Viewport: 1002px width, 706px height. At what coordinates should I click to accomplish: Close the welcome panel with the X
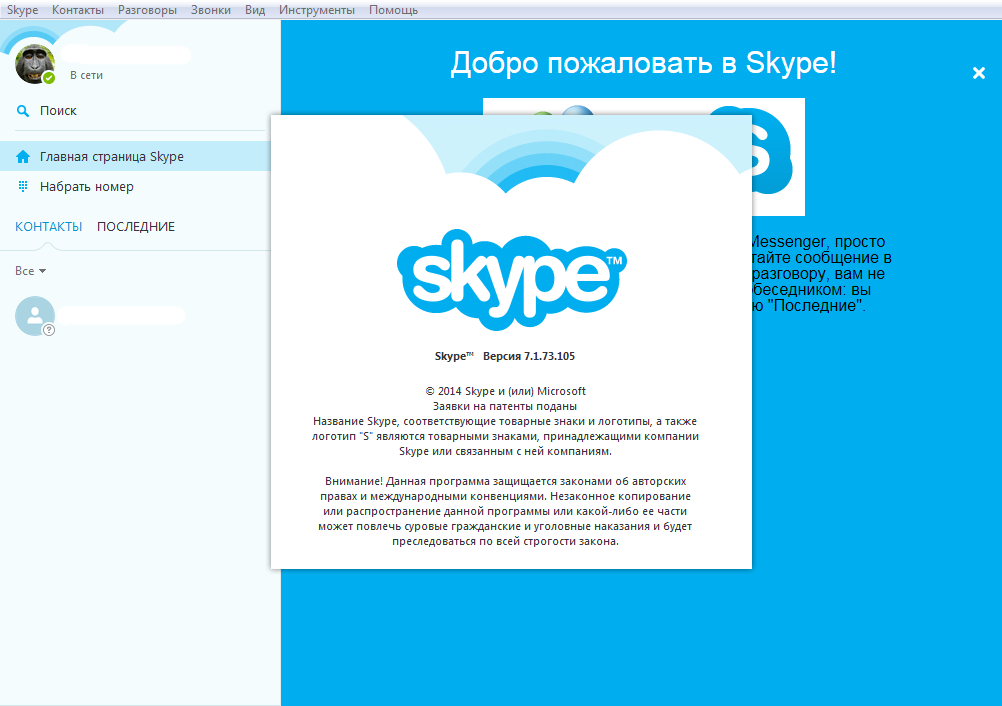pos(978,73)
